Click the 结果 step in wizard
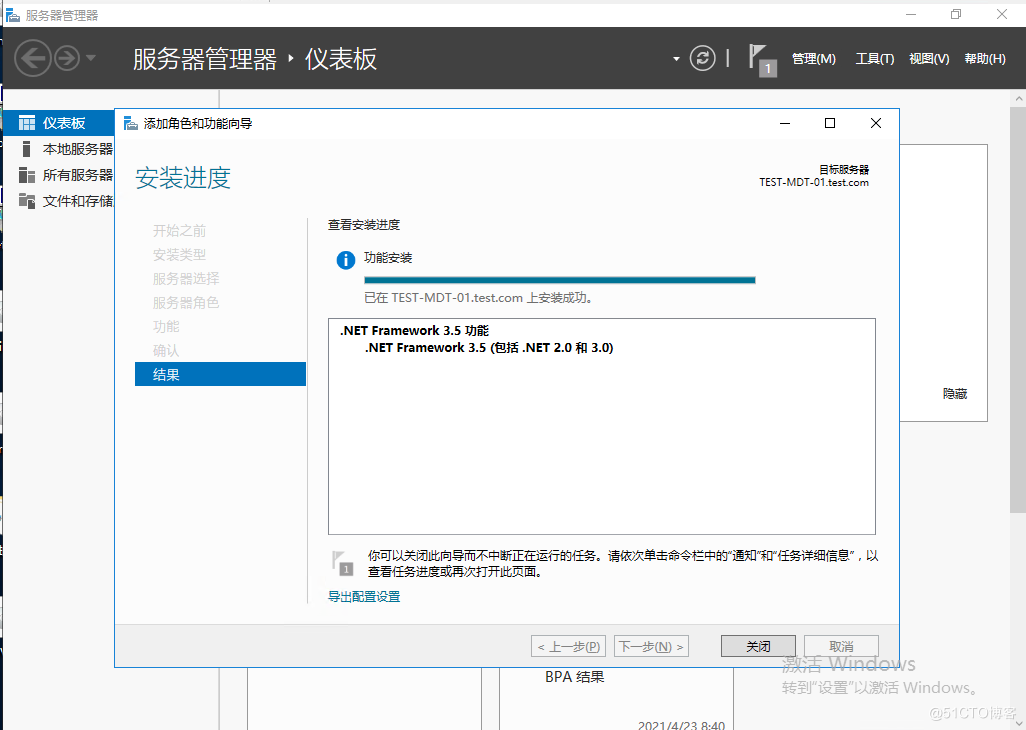Image resolution: width=1026 pixels, height=730 pixels. point(221,374)
